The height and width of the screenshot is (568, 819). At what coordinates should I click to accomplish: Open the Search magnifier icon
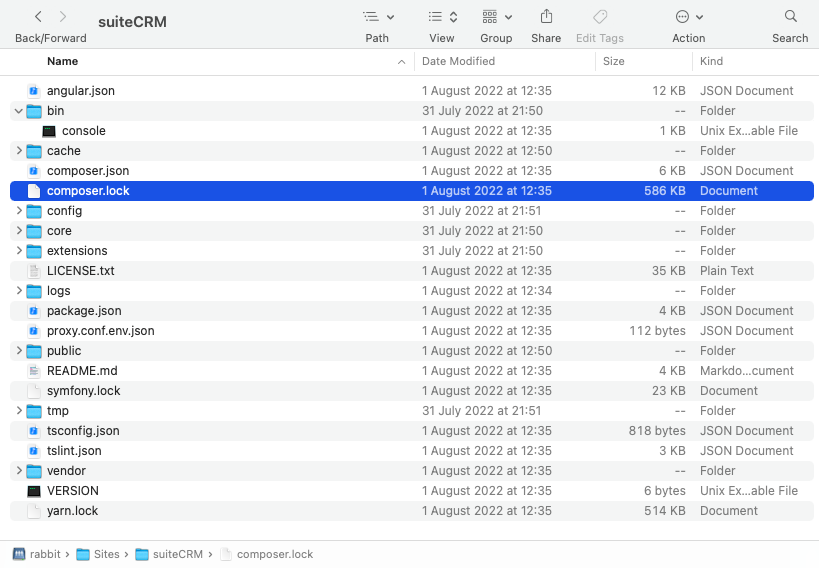(790, 17)
